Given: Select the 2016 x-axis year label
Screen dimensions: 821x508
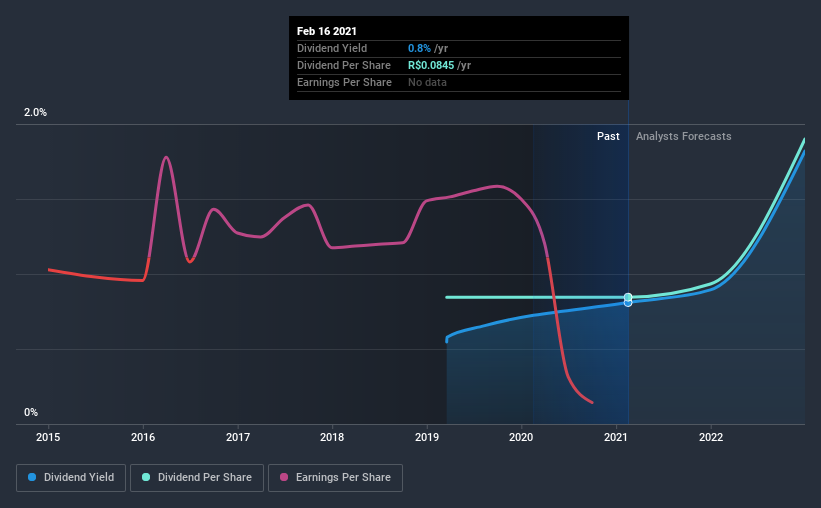Looking at the screenshot, I should point(143,437).
